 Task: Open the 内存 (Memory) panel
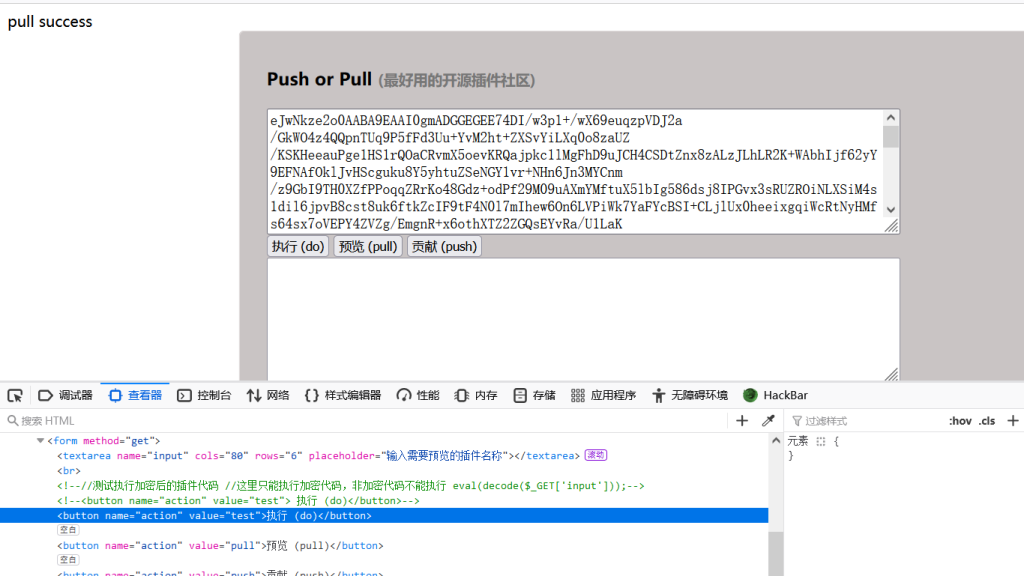476,395
